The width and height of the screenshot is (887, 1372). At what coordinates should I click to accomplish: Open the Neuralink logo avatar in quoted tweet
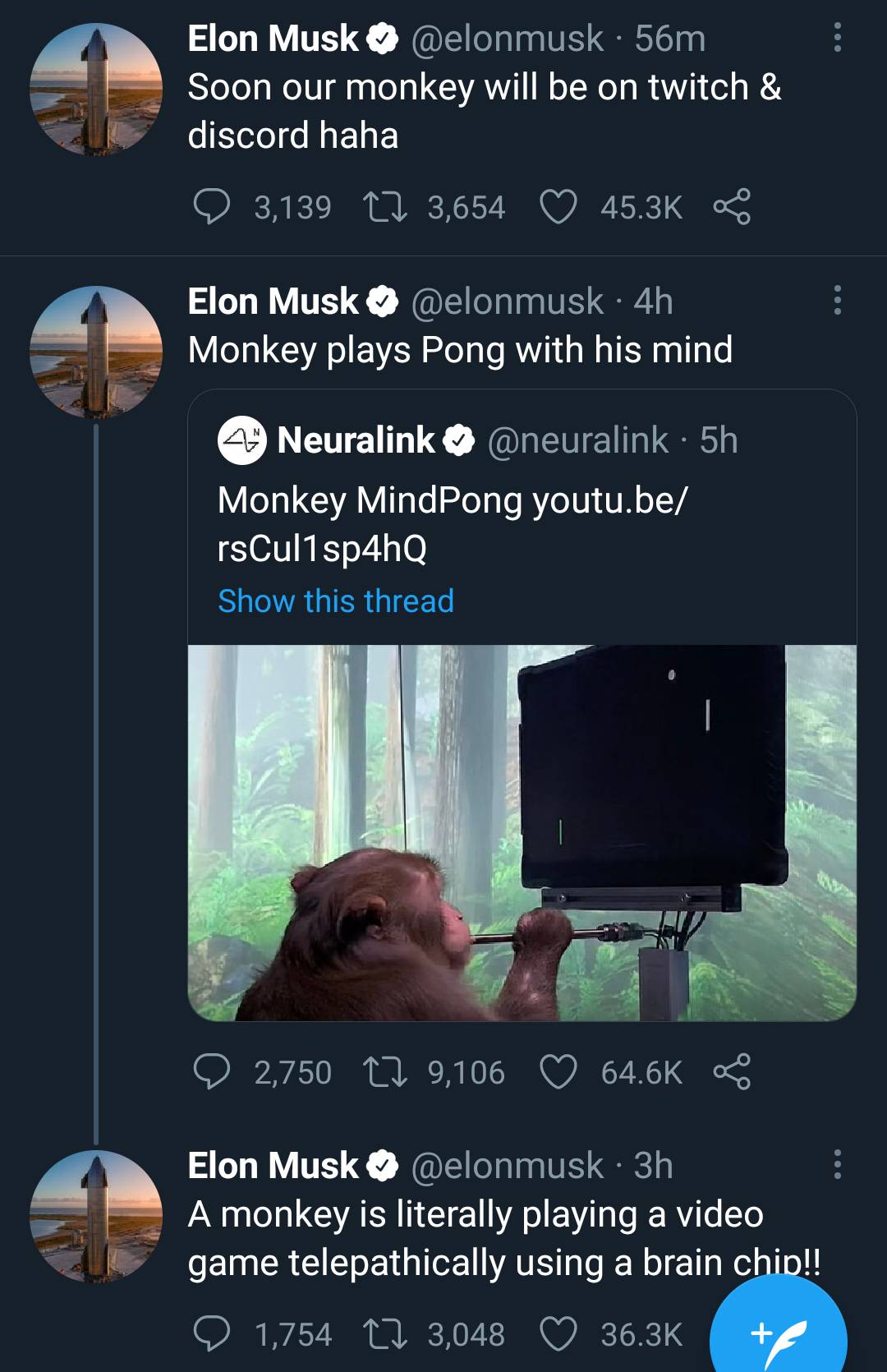[x=241, y=441]
